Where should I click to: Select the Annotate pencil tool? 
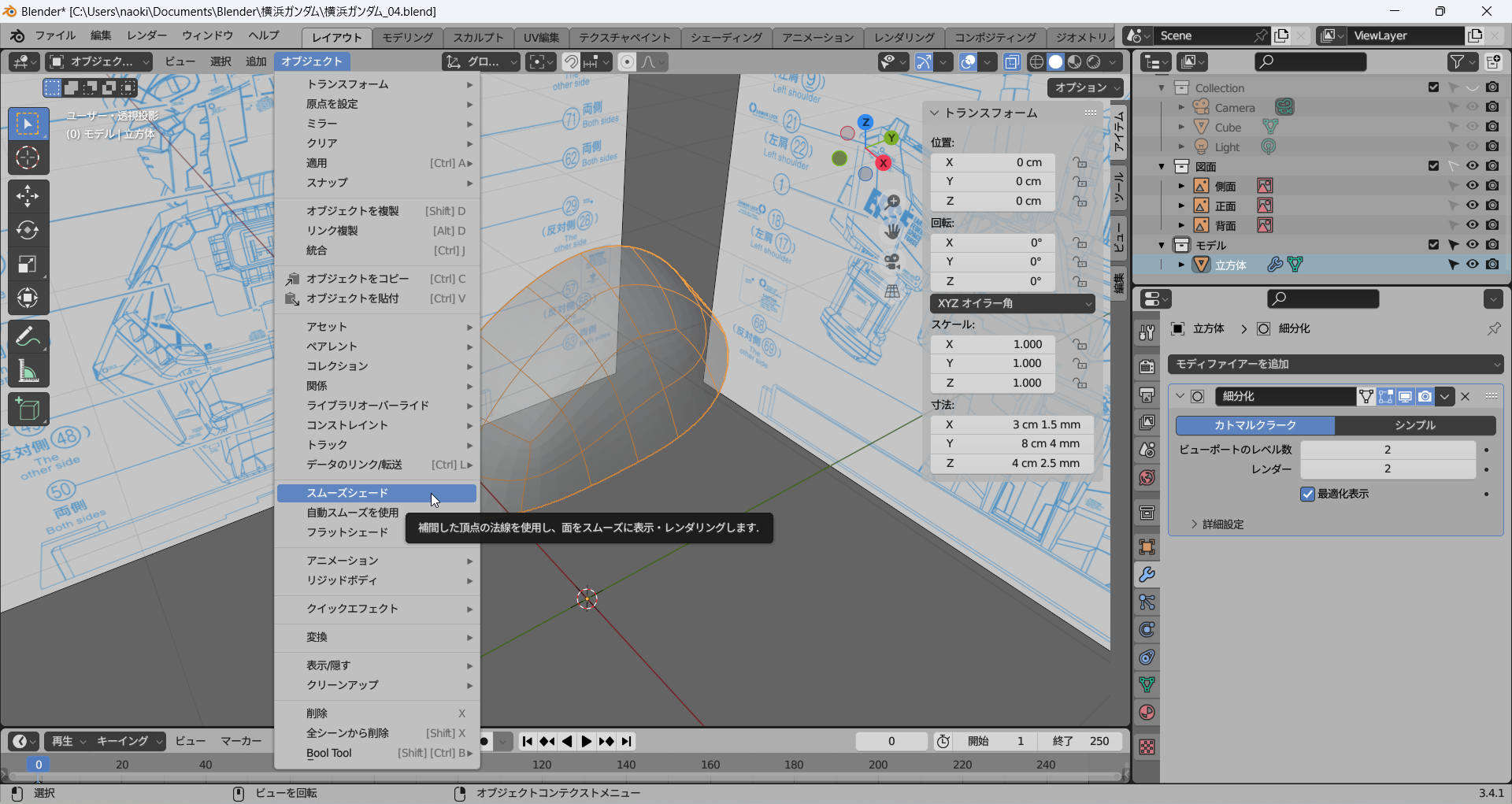[x=28, y=336]
